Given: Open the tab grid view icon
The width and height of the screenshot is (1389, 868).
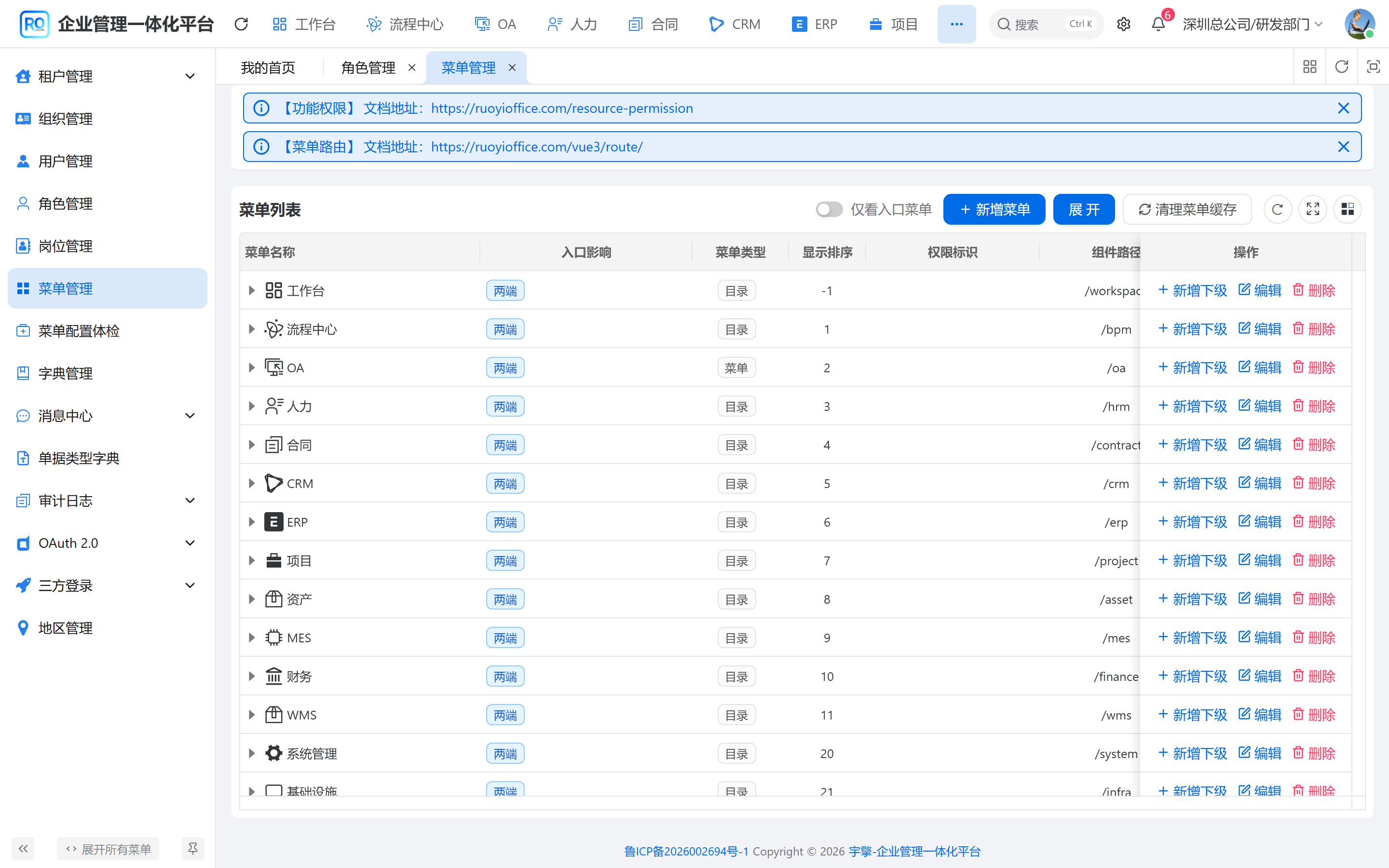Looking at the screenshot, I should [1310, 67].
